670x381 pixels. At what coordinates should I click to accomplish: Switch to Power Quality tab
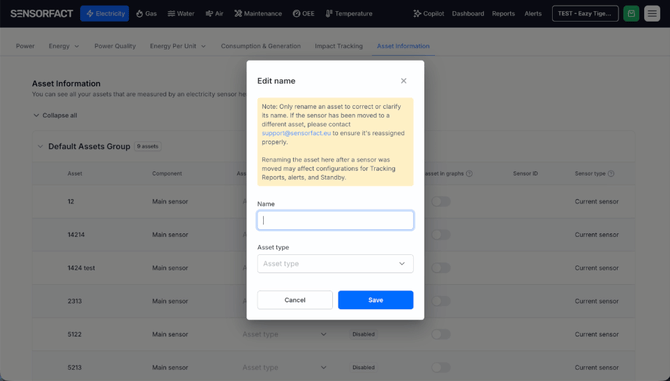click(x=115, y=46)
